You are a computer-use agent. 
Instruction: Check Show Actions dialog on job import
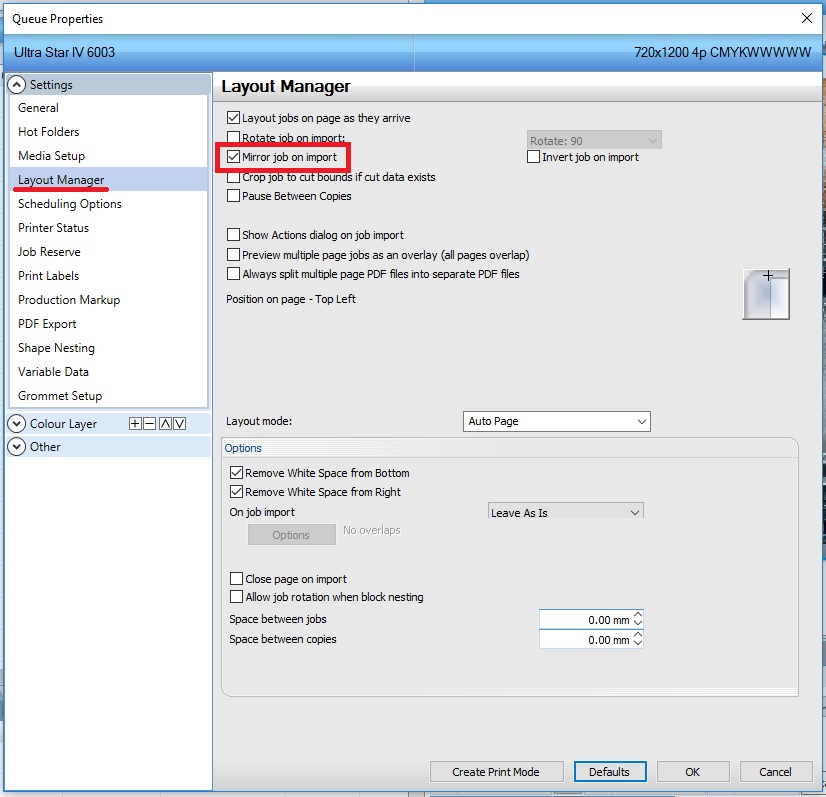point(233,234)
